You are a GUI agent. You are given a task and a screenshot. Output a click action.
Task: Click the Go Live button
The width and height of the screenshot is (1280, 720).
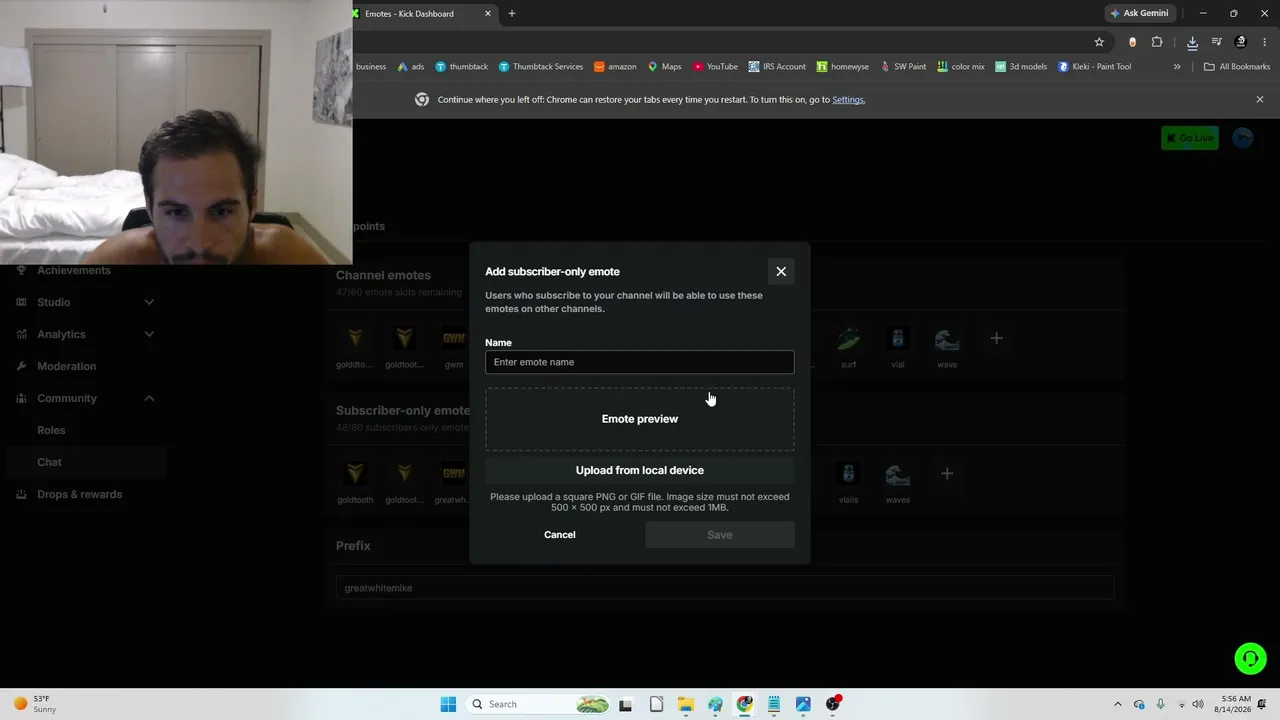click(x=1190, y=138)
